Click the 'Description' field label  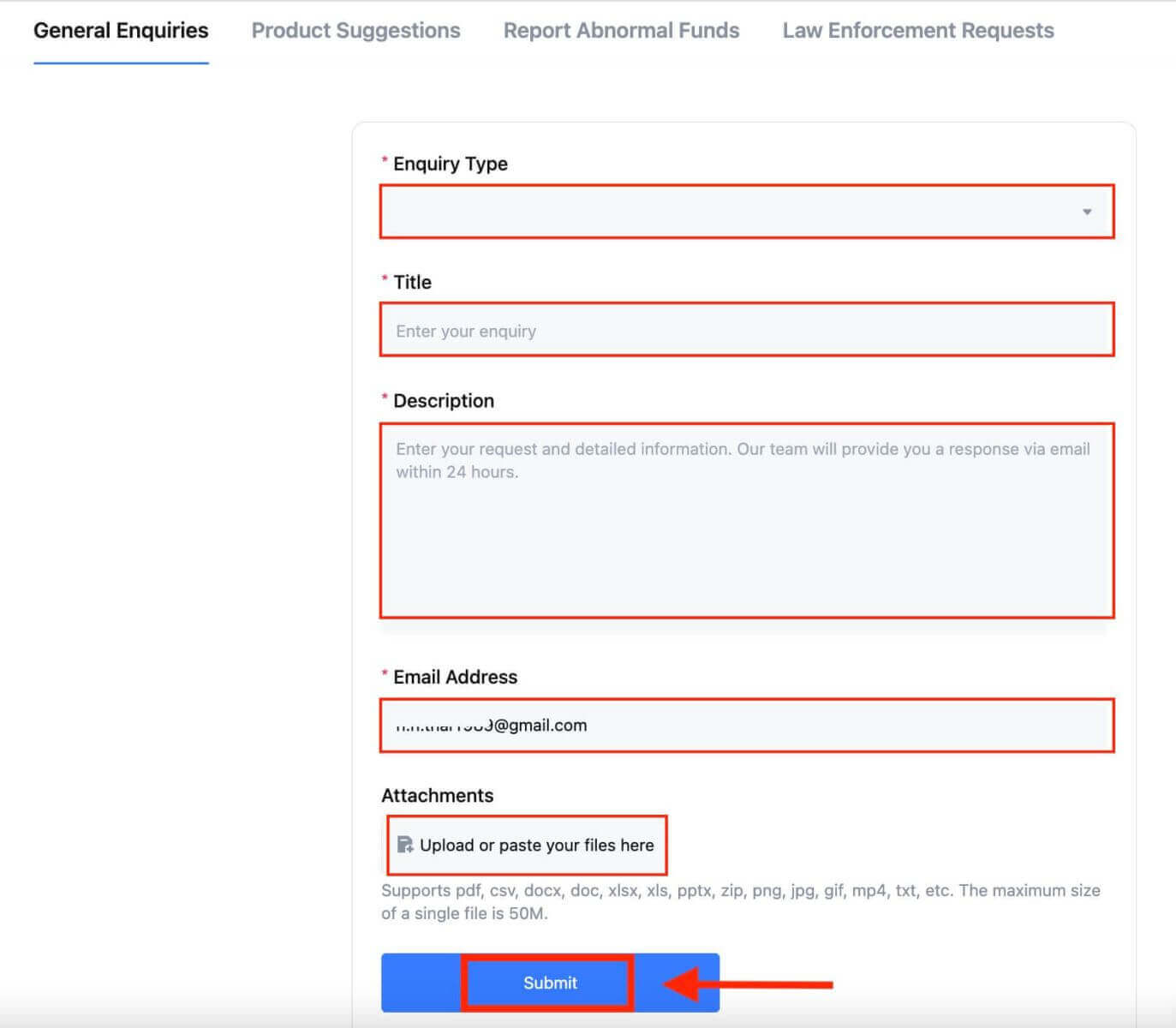443,401
